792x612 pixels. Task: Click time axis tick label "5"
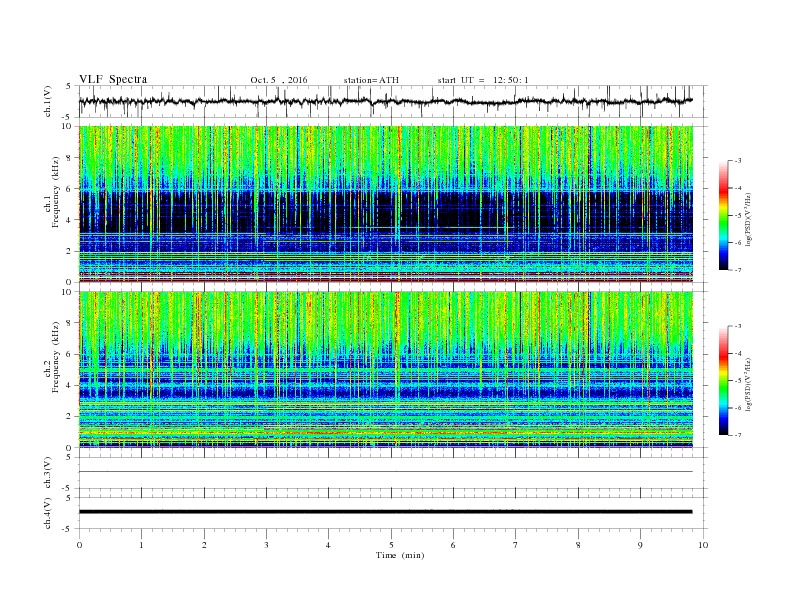391,545
